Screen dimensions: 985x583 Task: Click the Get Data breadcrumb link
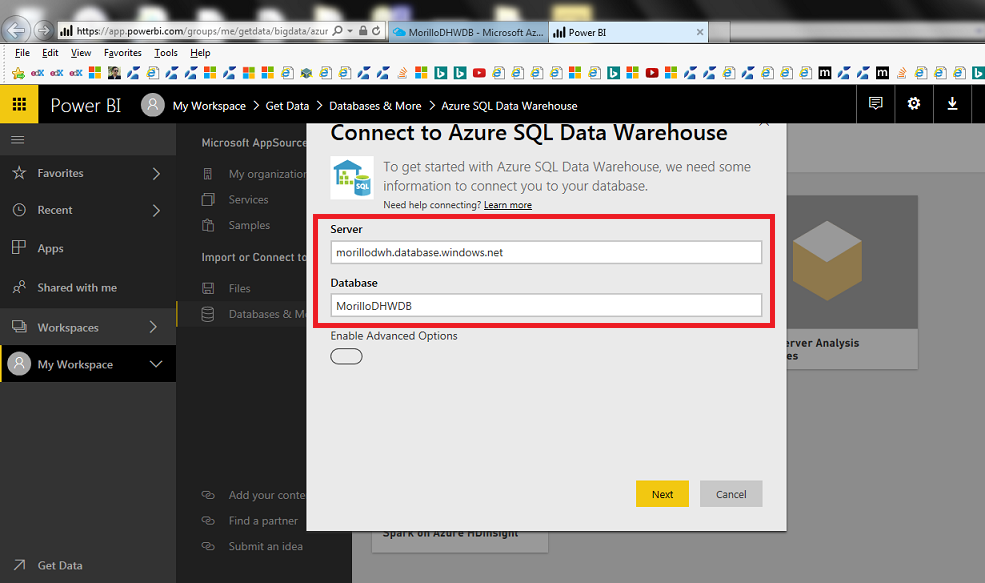coord(287,106)
